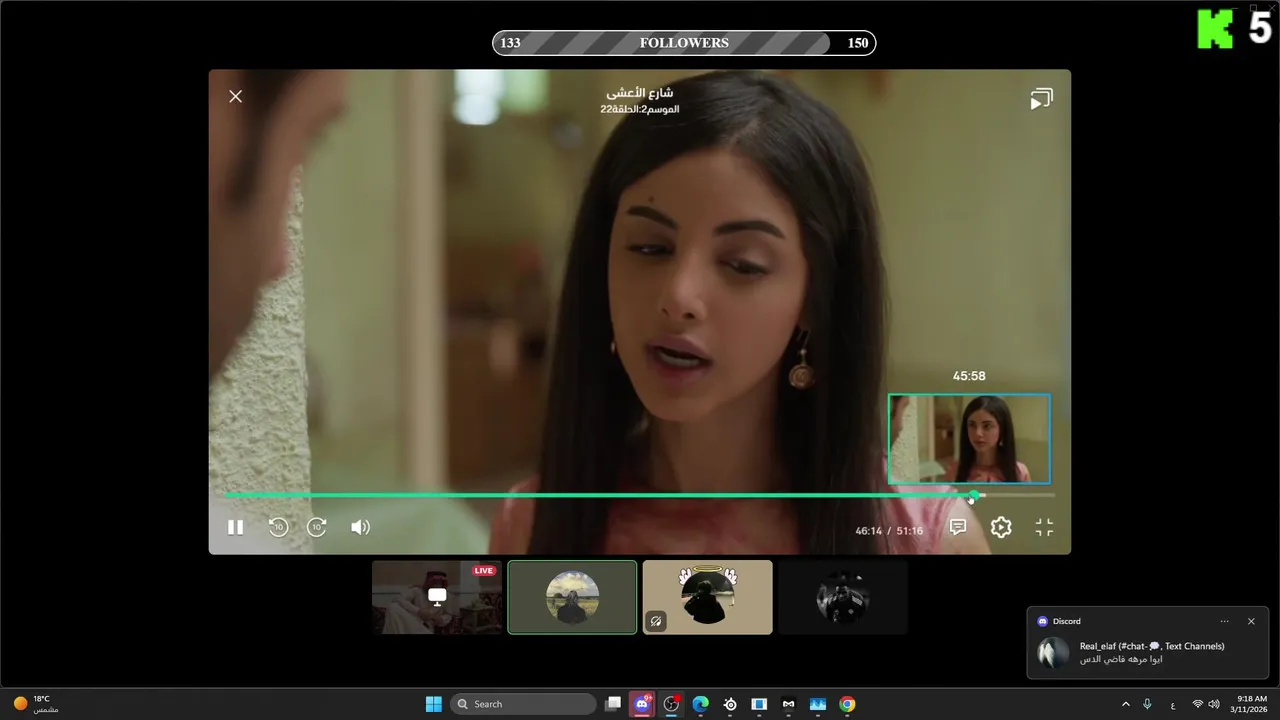Open the Wi-Fi network tray icon
1280x720 pixels.
point(1198,704)
